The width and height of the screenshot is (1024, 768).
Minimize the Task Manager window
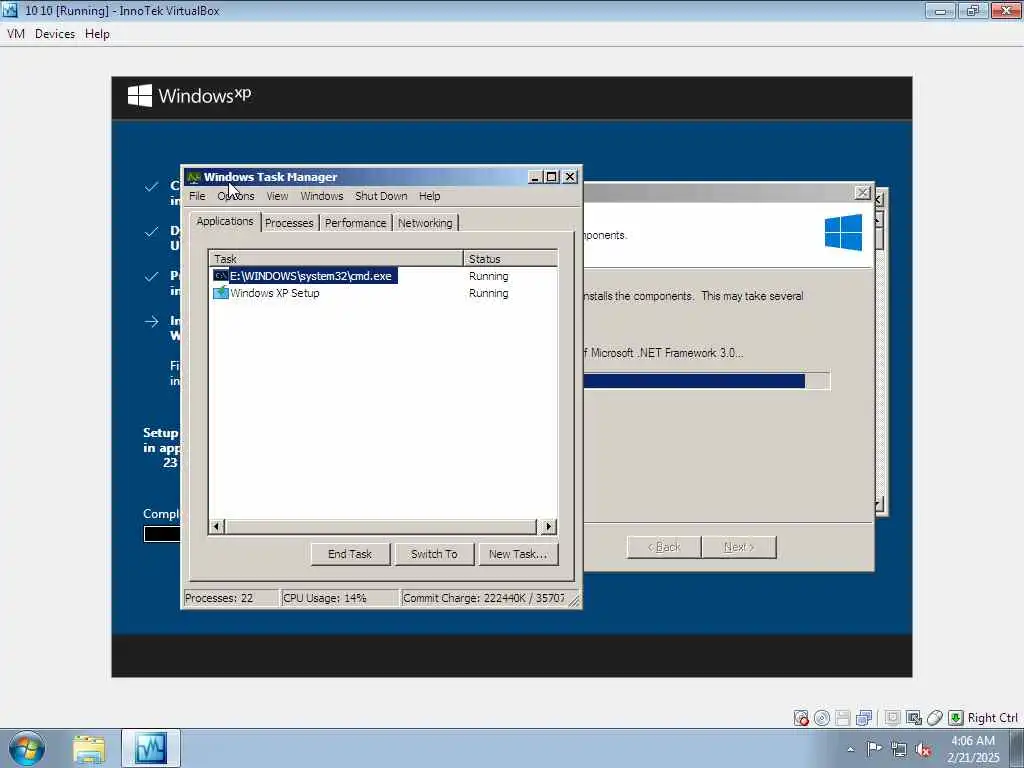535,177
